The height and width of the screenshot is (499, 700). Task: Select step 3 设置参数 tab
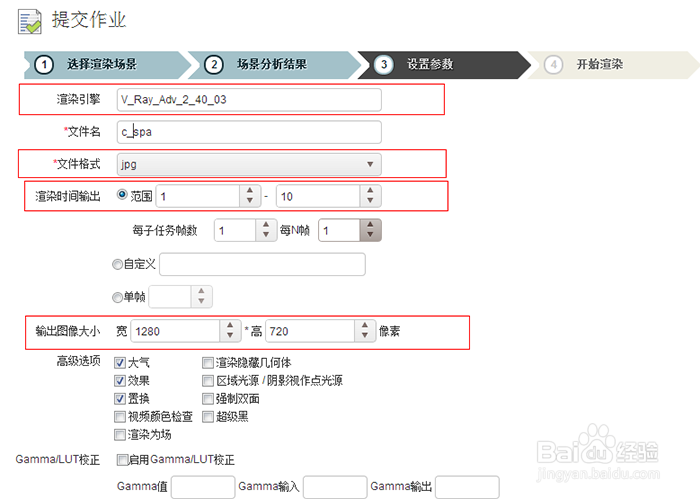tap(443, 65)
